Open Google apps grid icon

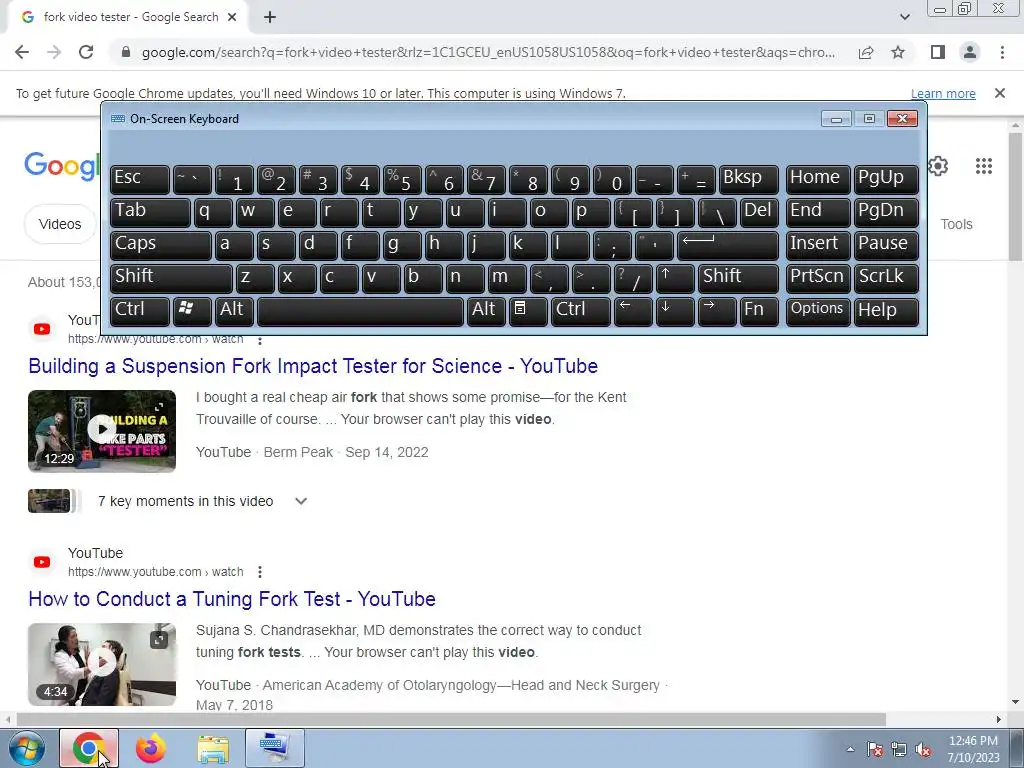[x=984, y=166]
